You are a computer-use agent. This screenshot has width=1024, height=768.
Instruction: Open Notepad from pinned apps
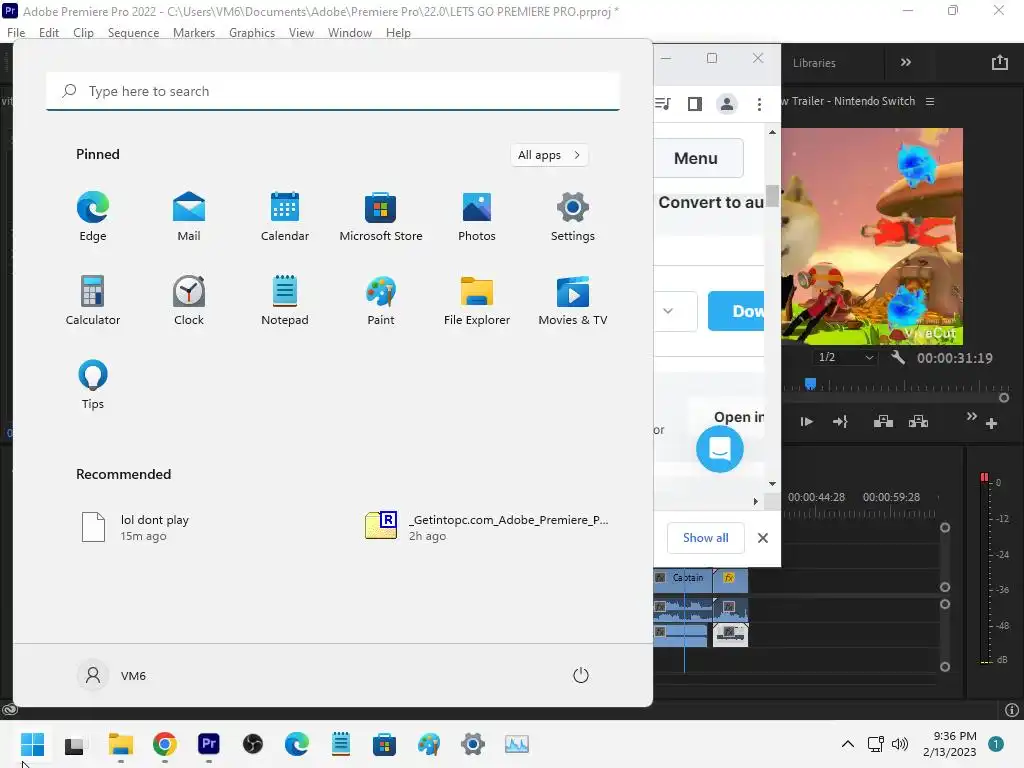285,301
